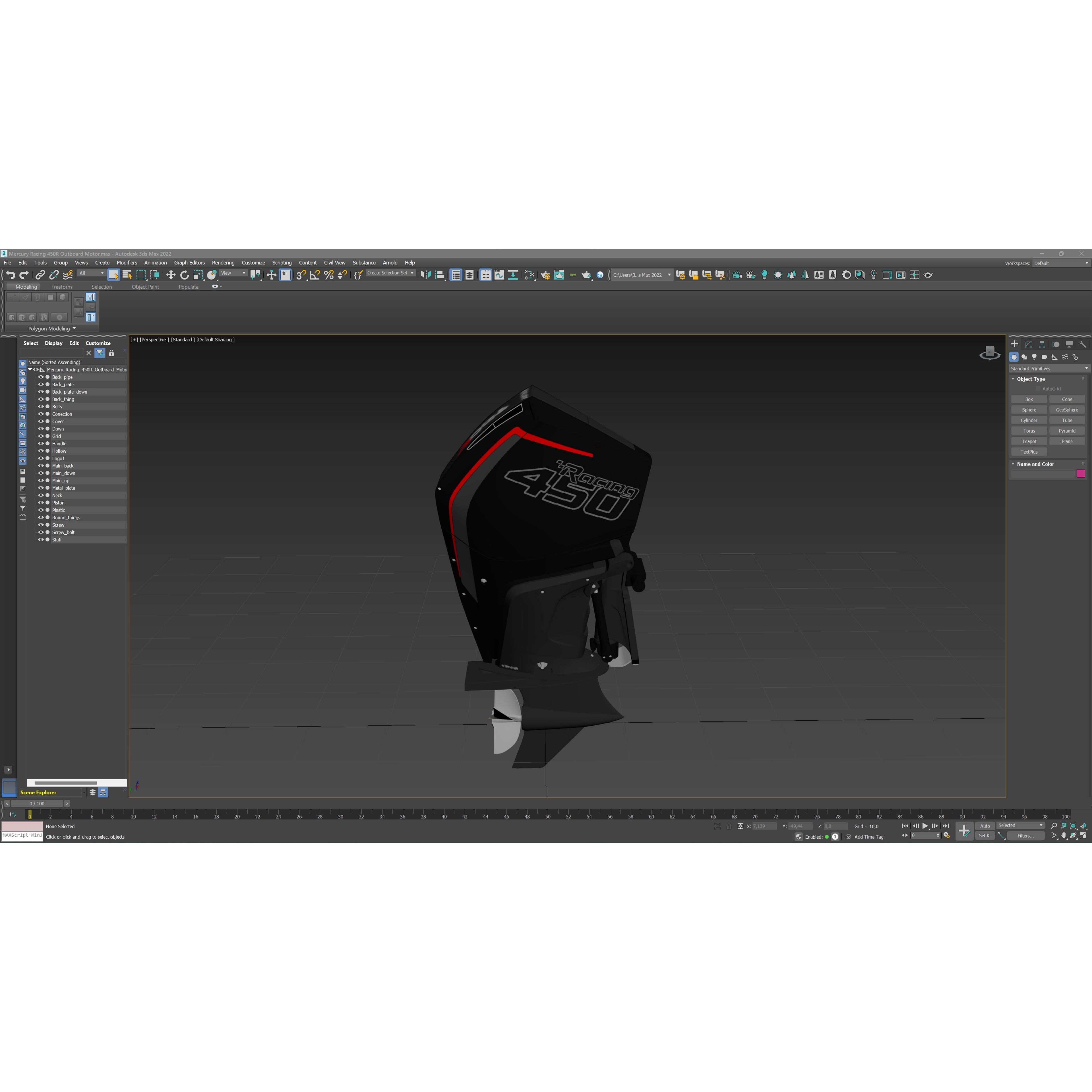Switch to the Lights category in Create panel
This screenshot has height=1092, width=1092.
coord(1034,357)
